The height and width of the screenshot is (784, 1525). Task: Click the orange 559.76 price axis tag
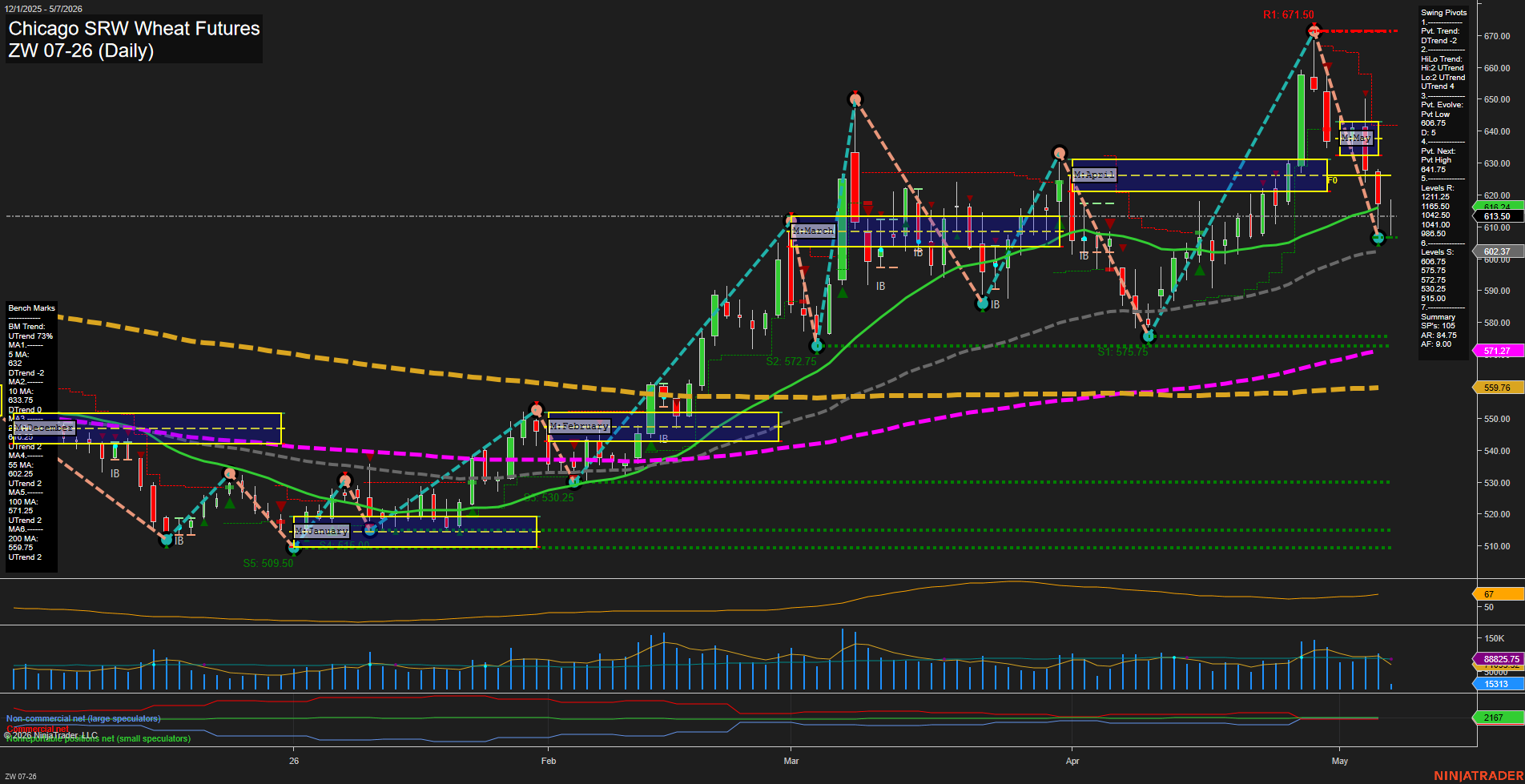pos(1497,388)
